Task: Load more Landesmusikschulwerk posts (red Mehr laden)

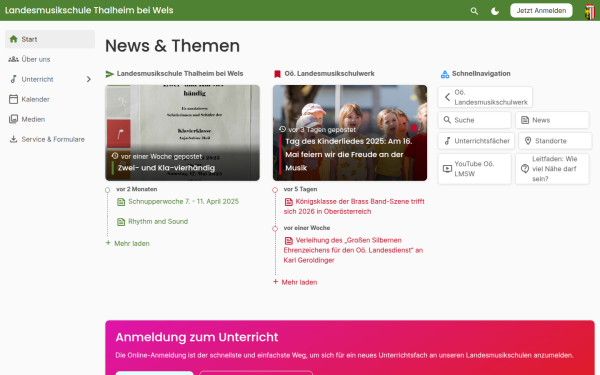Action: (x=295, y=282)
